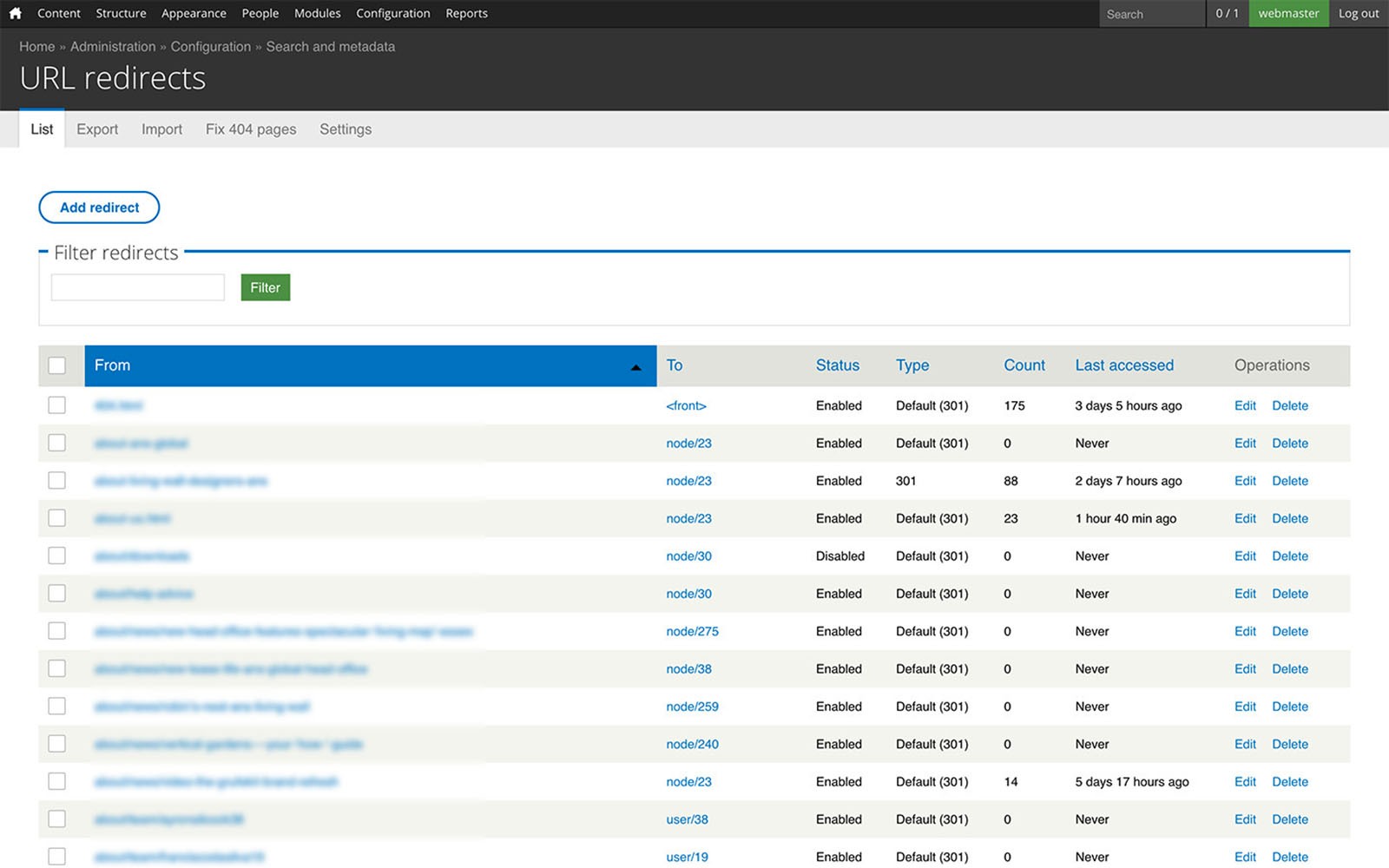Screen dimensions: 1389x868
Task: Check the row redirecting to <front>
Action: coord(57,405)
